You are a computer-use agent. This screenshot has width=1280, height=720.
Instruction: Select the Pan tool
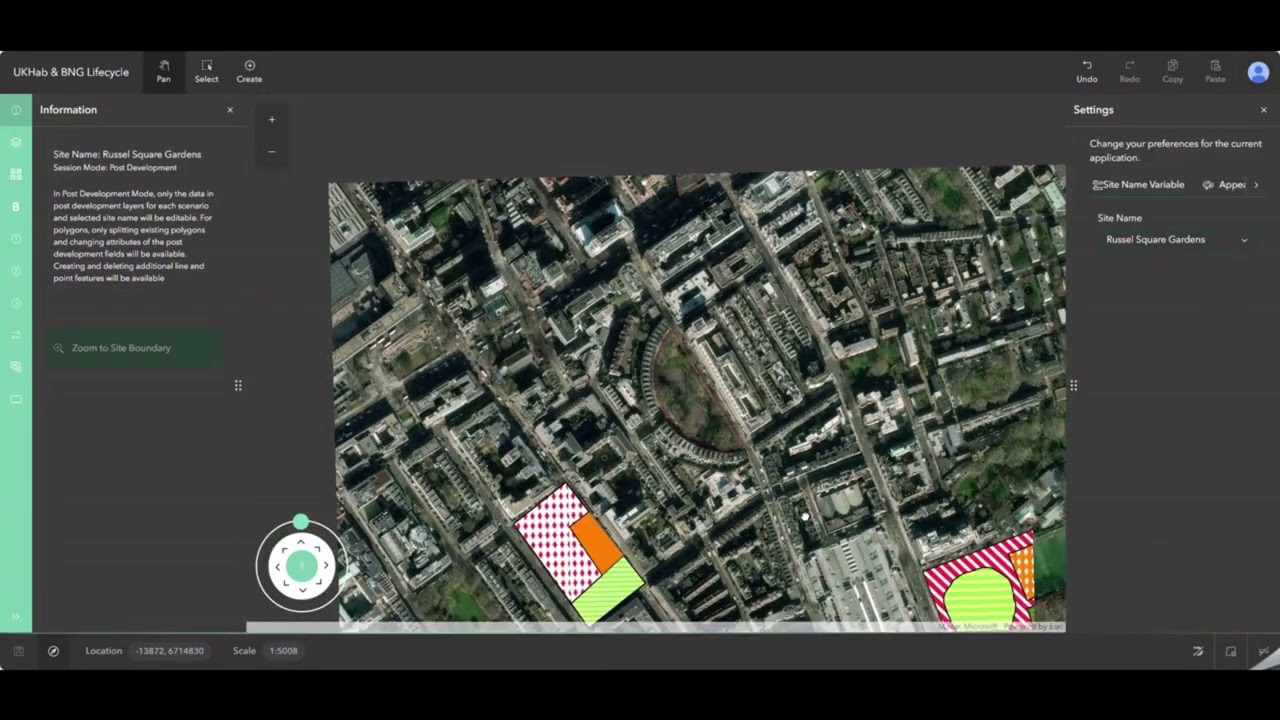[x=163, y=72]
